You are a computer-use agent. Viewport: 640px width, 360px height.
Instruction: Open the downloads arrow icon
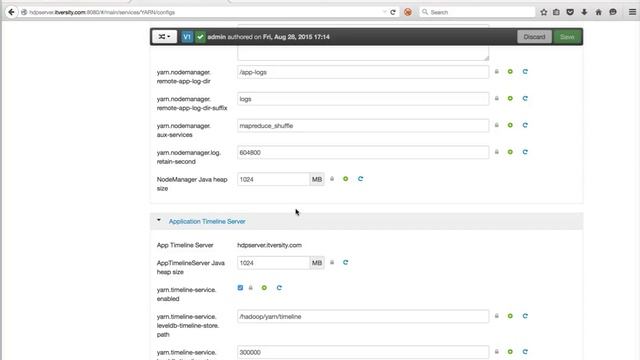(584, 12)
